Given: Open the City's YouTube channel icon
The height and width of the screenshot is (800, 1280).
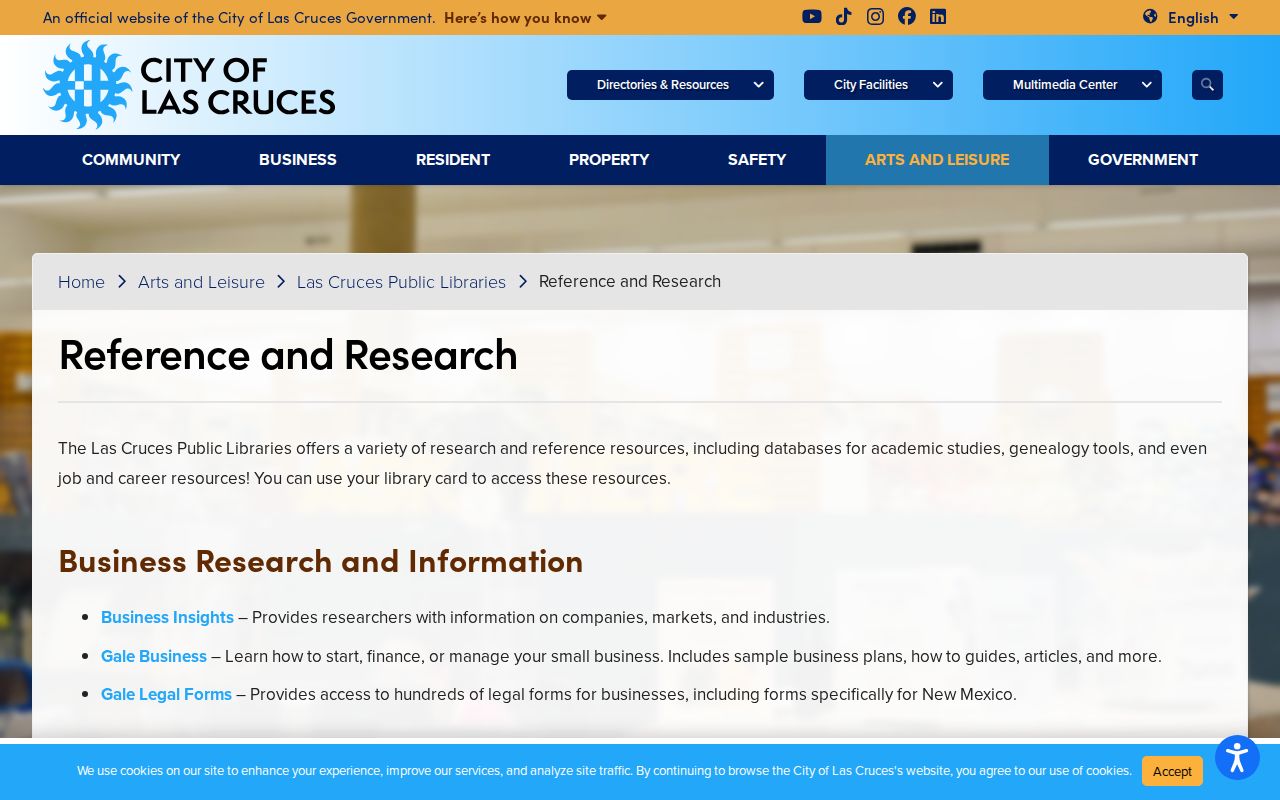Looking at the screenshot, I should pos(812,16).
